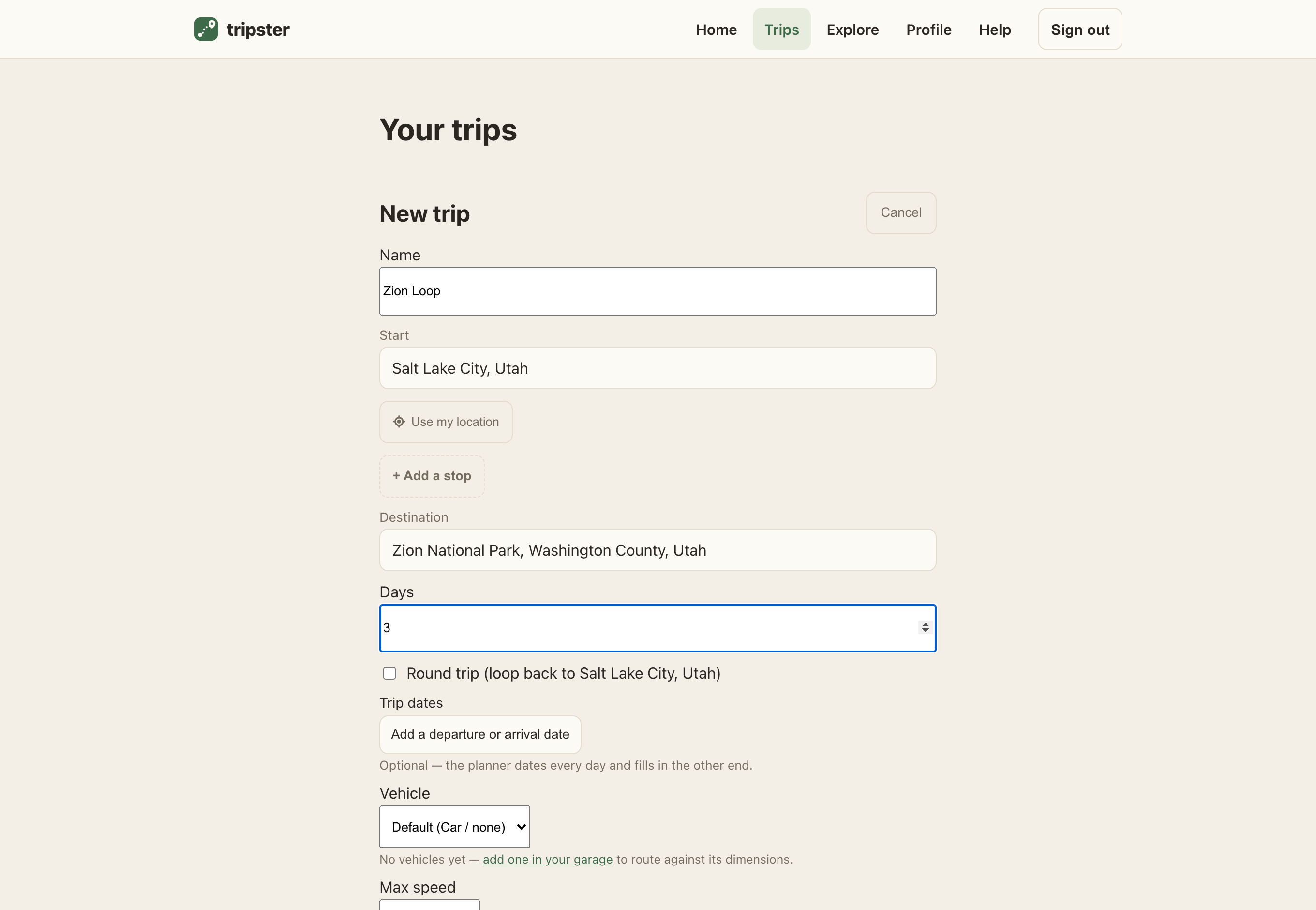Click Use my location button

click(446, 422)
